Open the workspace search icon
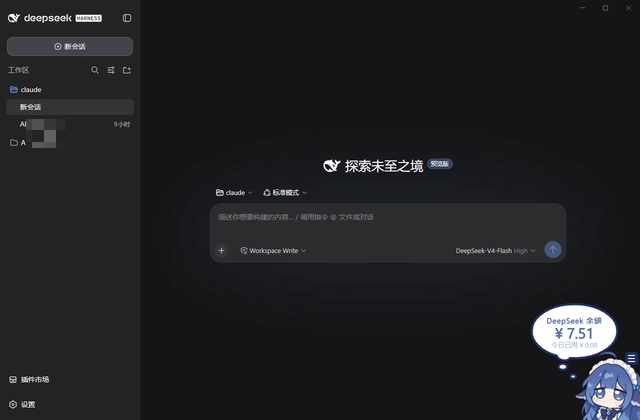This screenshot has width=640, height=420. pos(95,70)
